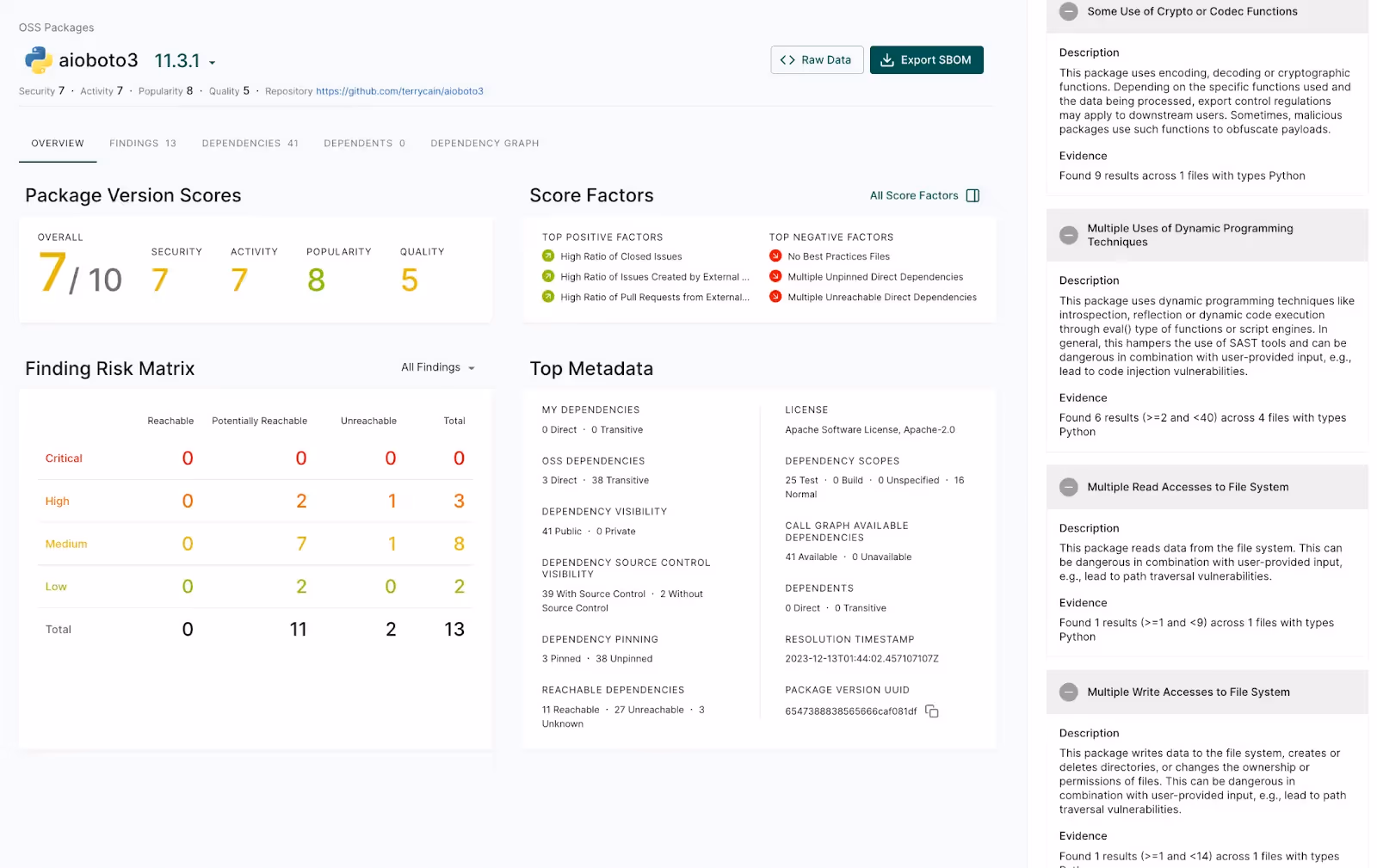Image resolution: width=1377 pixels, height=868 pixels.
Task: Collapse Multiple Uses of Dynamic Programming Techniques header
Action: coord(1207,235)
